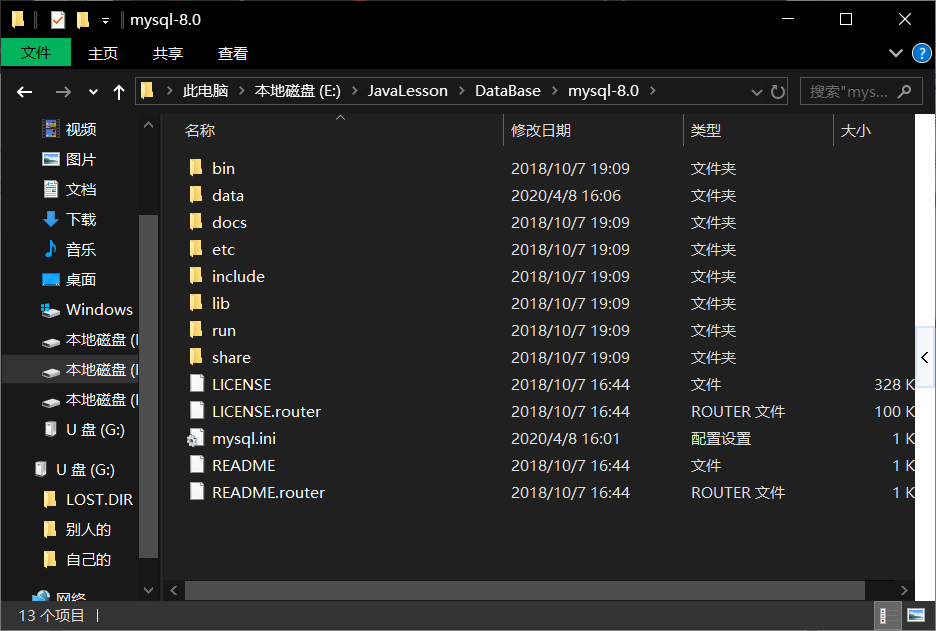
Task: Click the navigation pane scroll down arrow
Action: [148, 590]
